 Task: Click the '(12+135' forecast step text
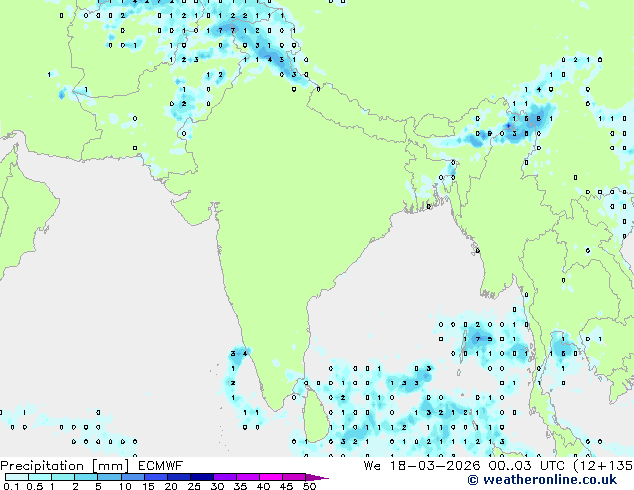click(x=603, y=466)
